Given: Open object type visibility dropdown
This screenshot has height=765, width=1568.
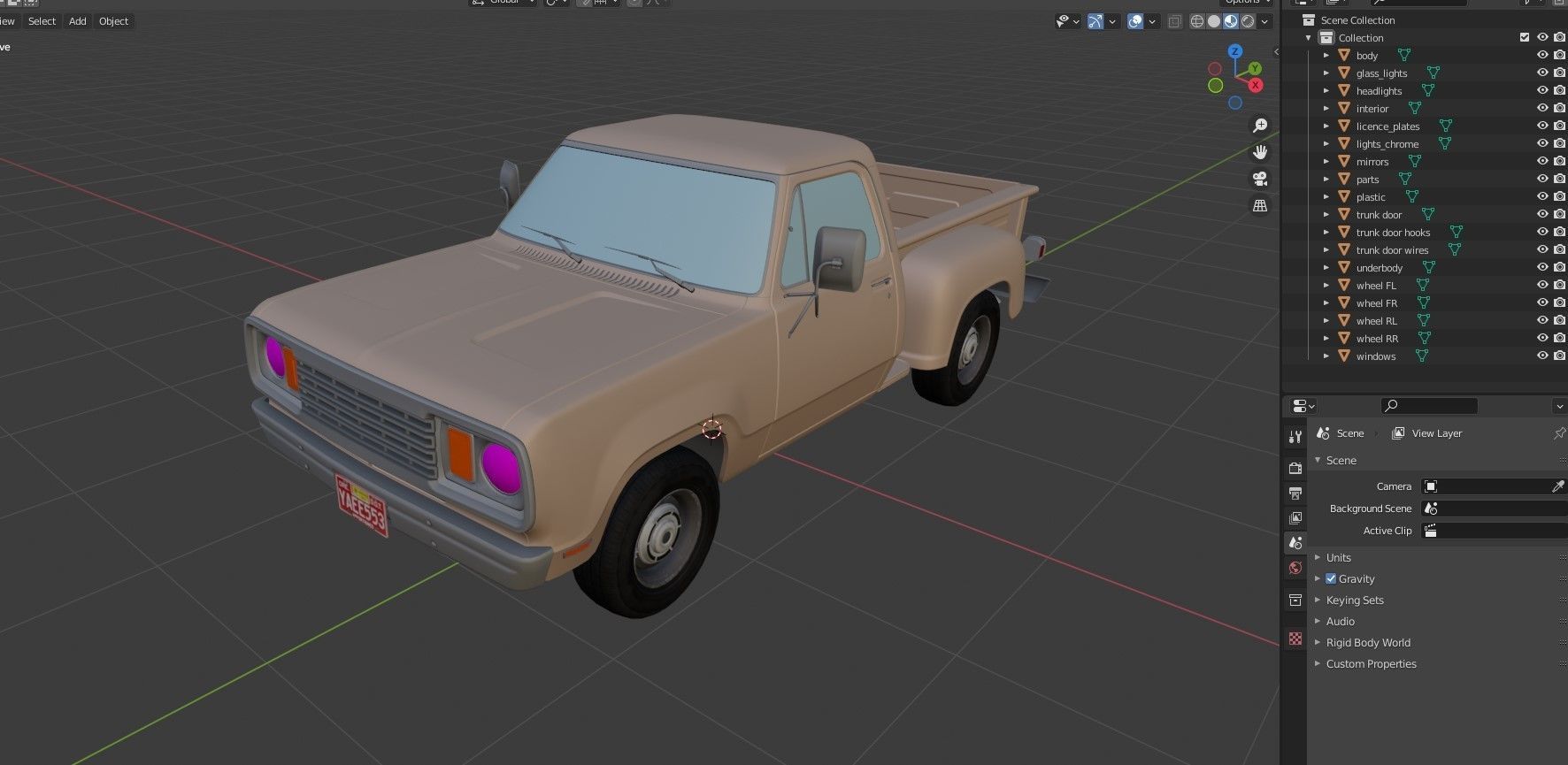Looking at the screenshot, I should [x=1068, y=21].
